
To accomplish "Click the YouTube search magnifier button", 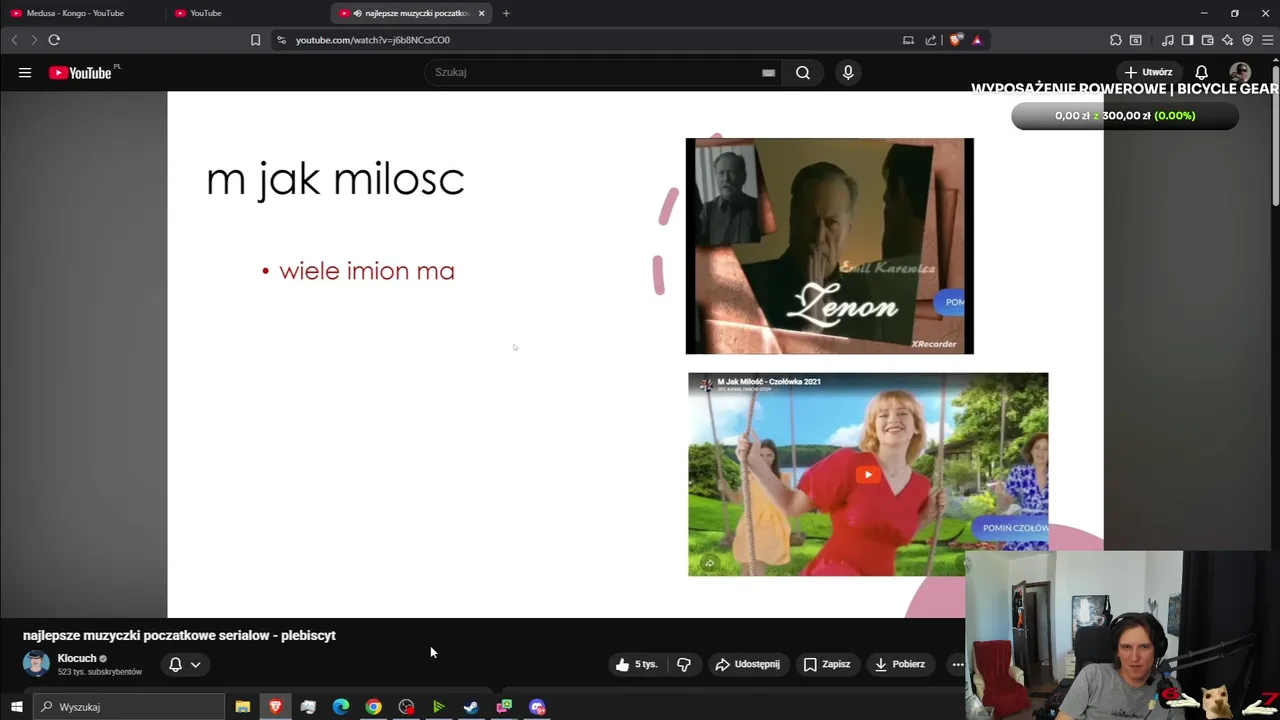I will pos(803,72).
